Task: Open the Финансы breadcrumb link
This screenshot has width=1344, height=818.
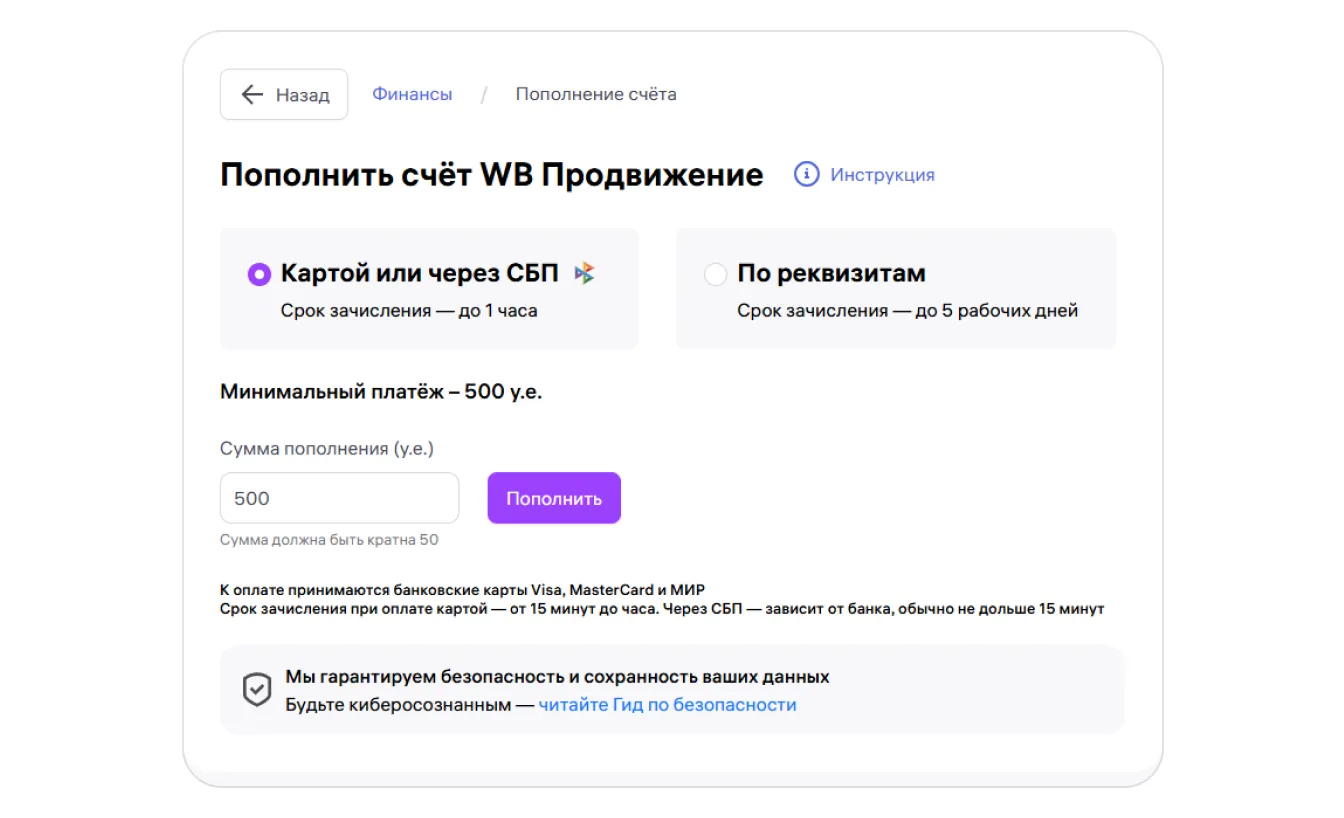Action: [412, 94]
